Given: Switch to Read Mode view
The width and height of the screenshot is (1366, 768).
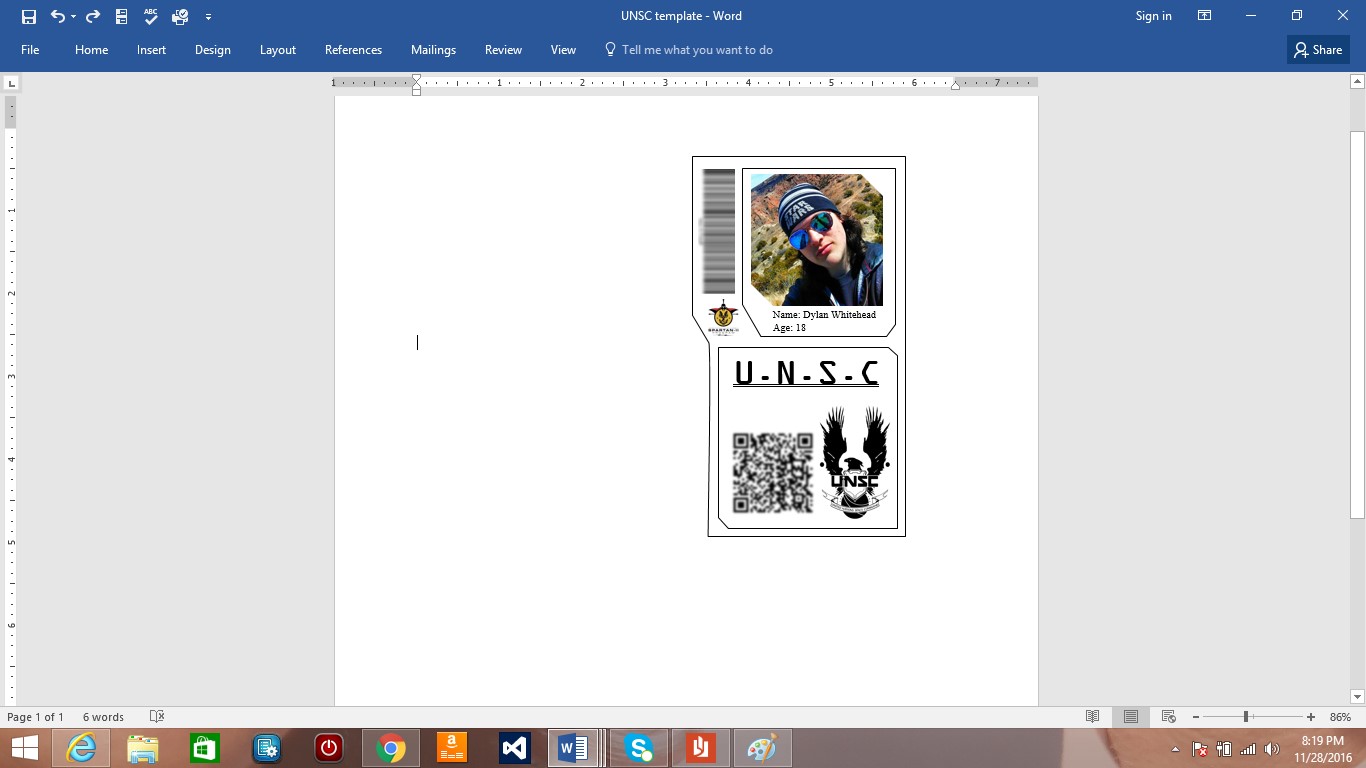Looking at the screenshot, I should click(x=1093, y=717).
